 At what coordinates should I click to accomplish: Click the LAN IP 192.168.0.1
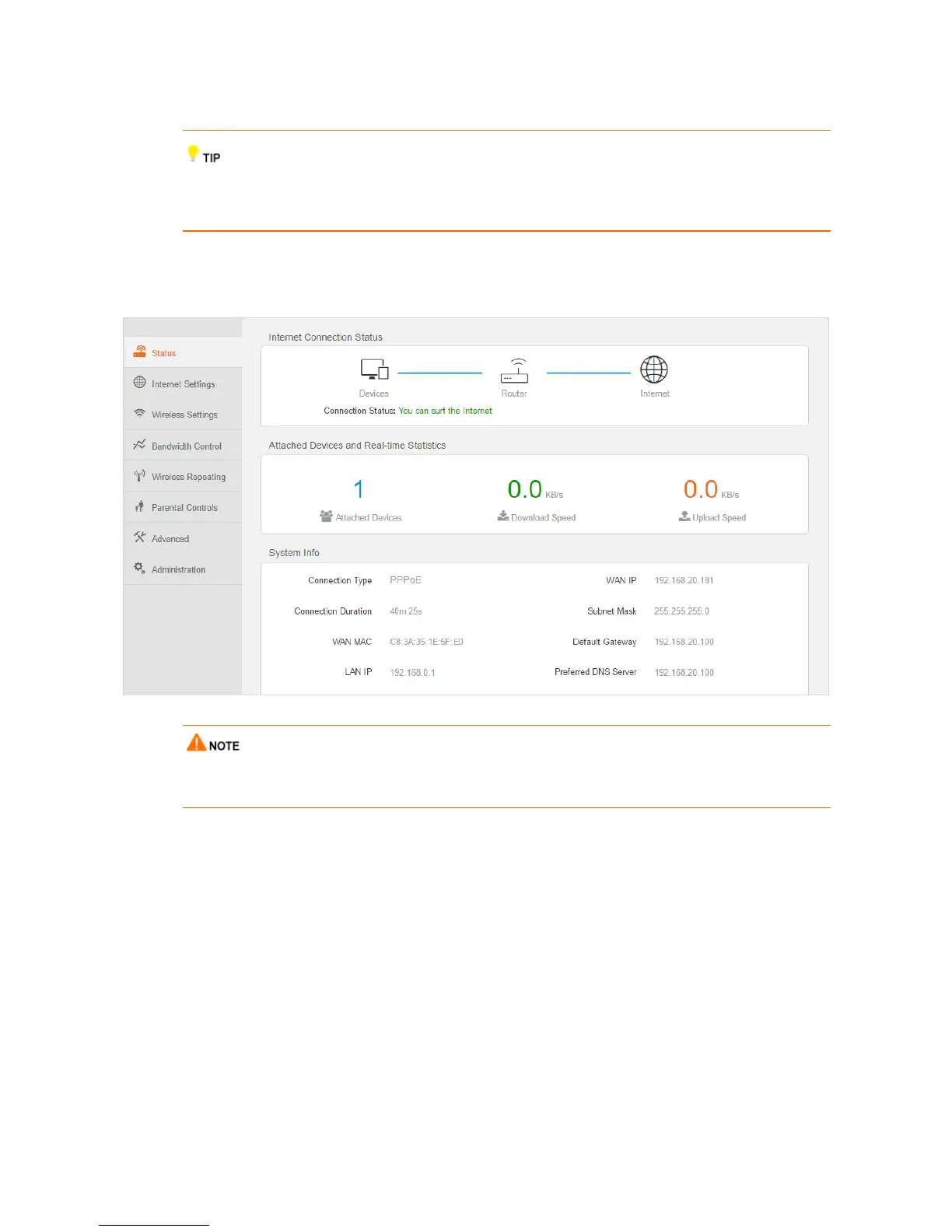pos(412,672)
